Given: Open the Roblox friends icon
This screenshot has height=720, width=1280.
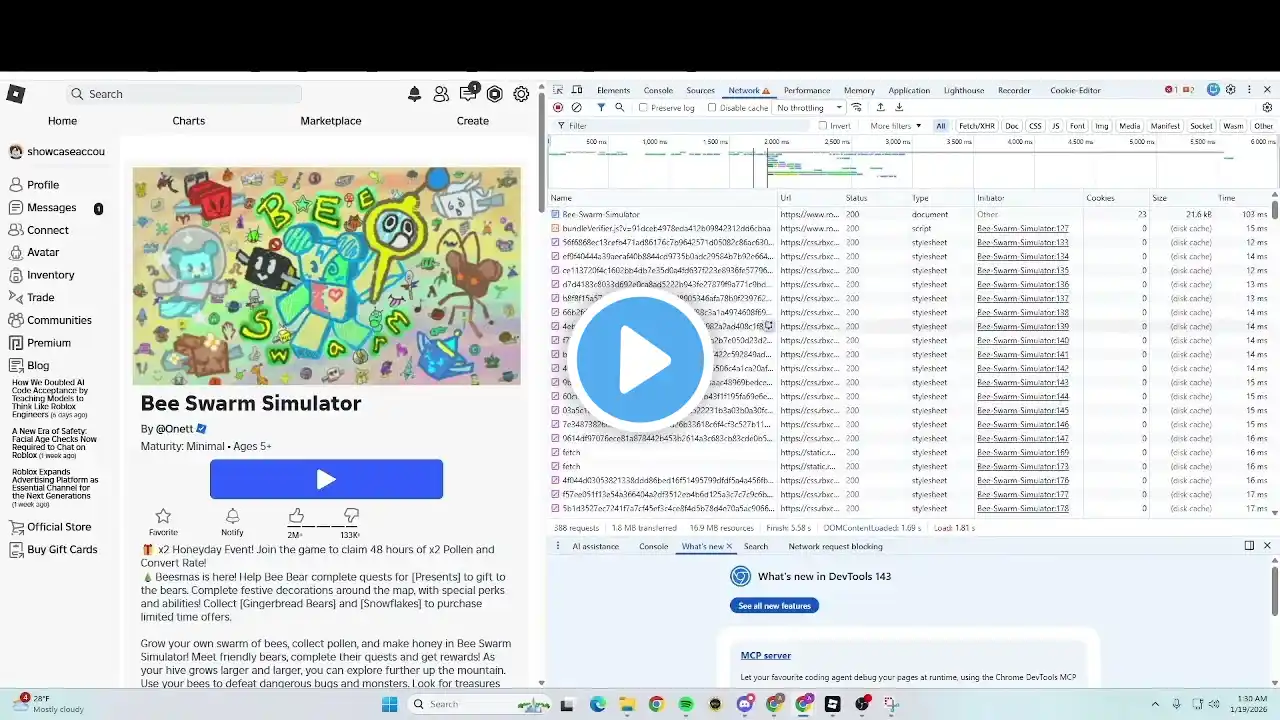Looking at the screenshot, I should coord(441,94).
